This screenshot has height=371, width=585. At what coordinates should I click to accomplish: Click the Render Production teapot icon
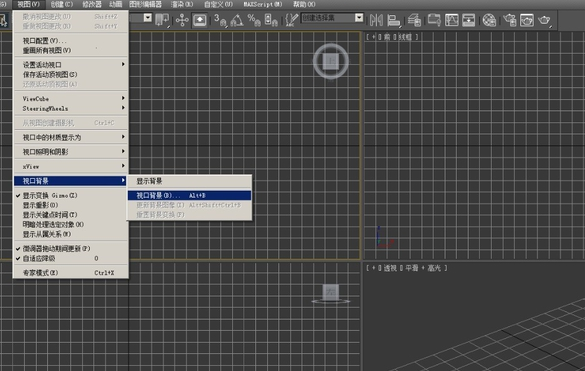544,20
